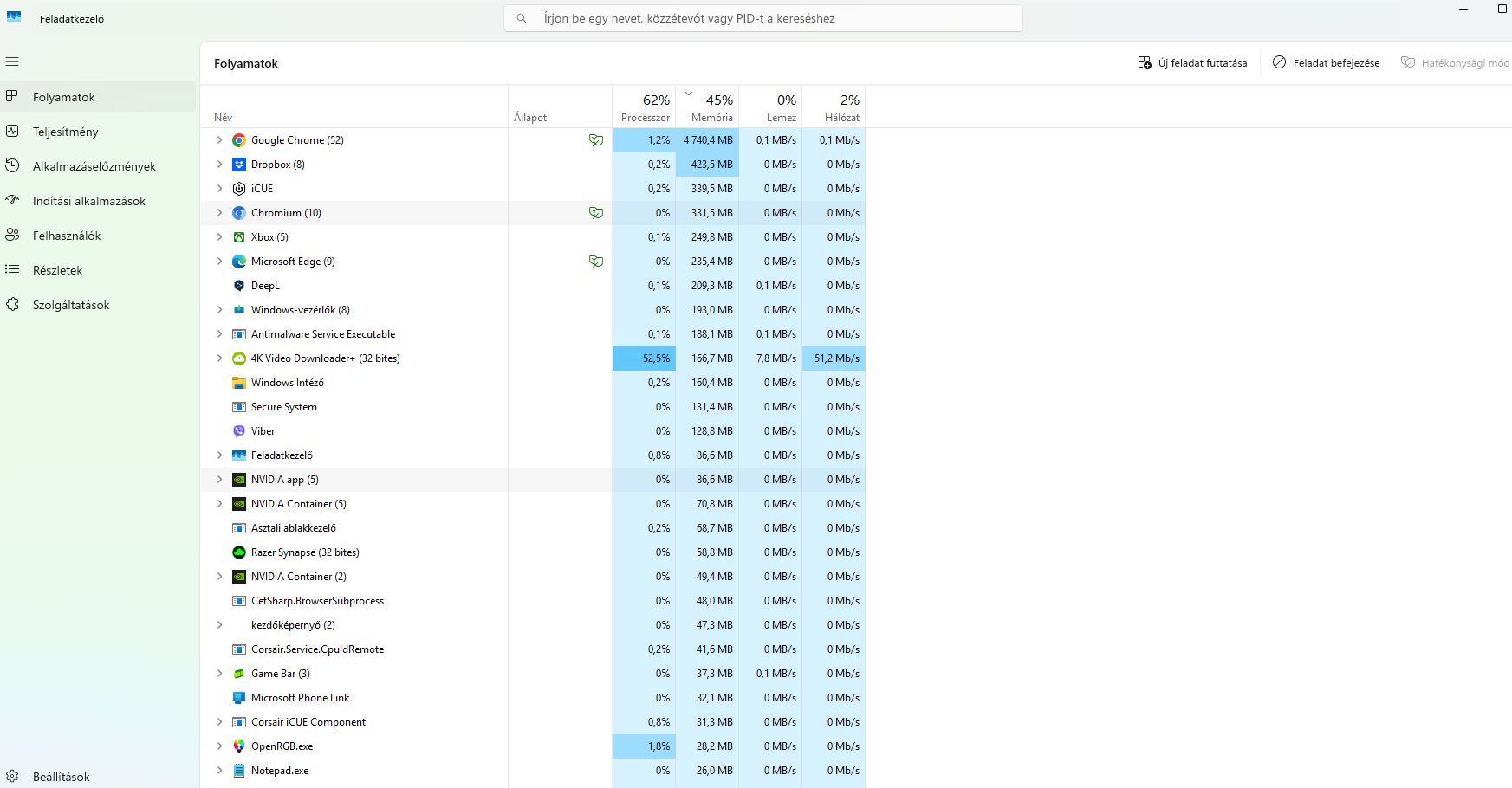
Task: Expand the Dropbox (8) process group
Action: click(x=219, y=165)
